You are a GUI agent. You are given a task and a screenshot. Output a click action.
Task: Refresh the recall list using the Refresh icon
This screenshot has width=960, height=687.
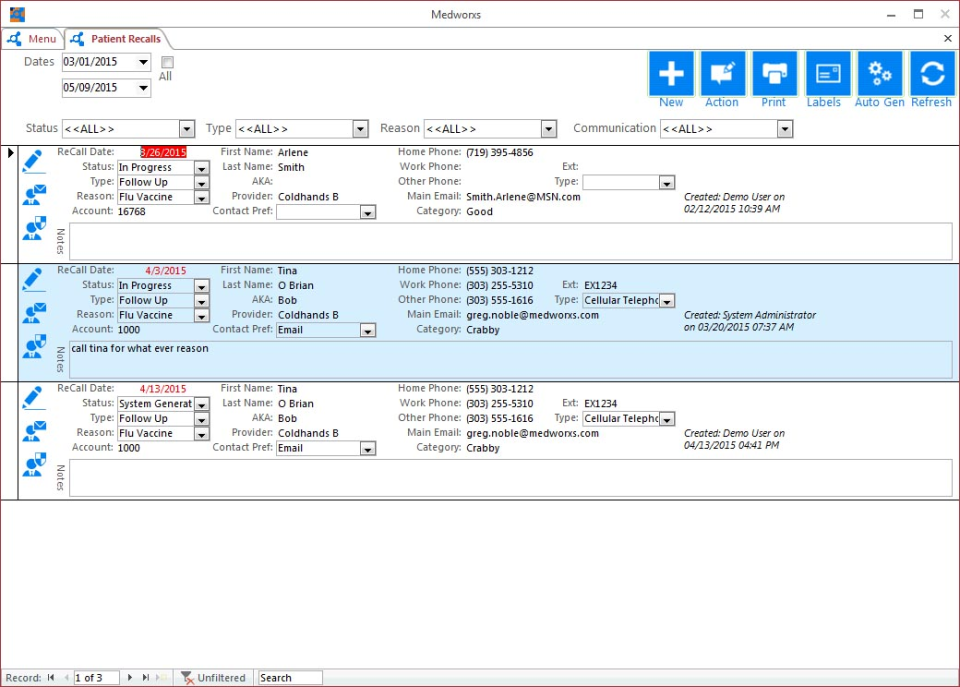931,72
